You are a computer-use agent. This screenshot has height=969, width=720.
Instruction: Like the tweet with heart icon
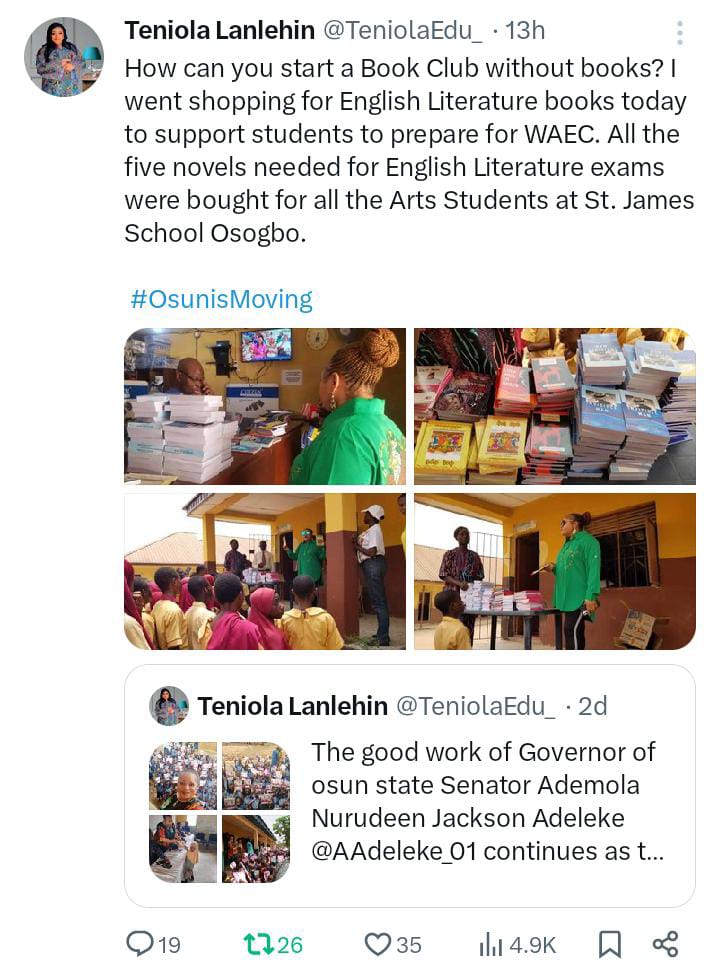(377, 944)
